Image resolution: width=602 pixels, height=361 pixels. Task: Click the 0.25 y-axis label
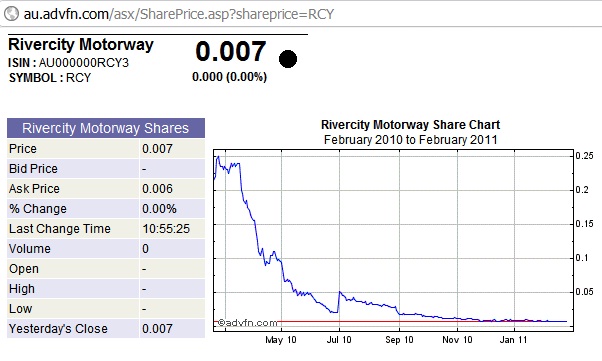[584, 156]
